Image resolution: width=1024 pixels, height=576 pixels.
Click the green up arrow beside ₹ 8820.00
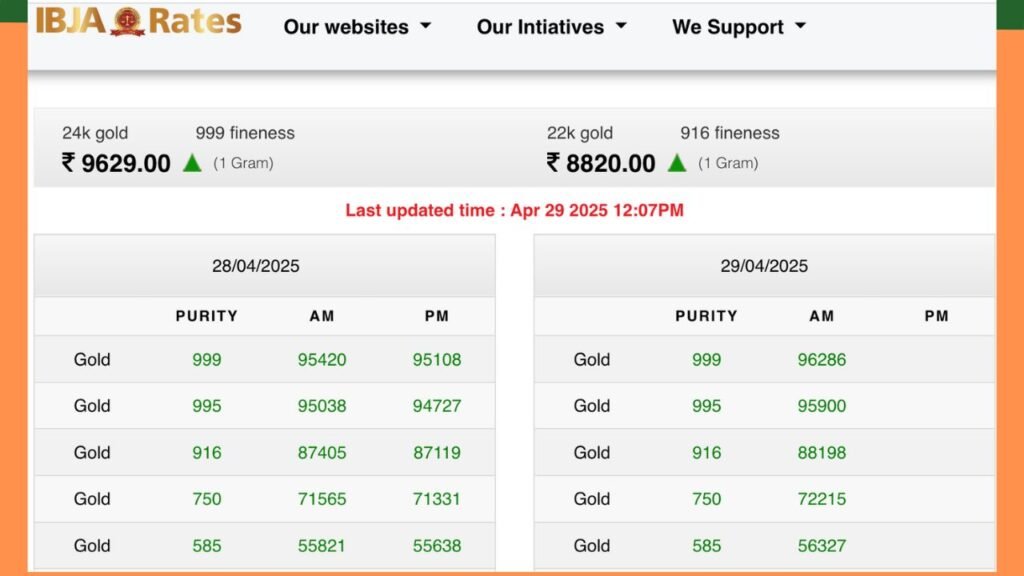[677, 163]
